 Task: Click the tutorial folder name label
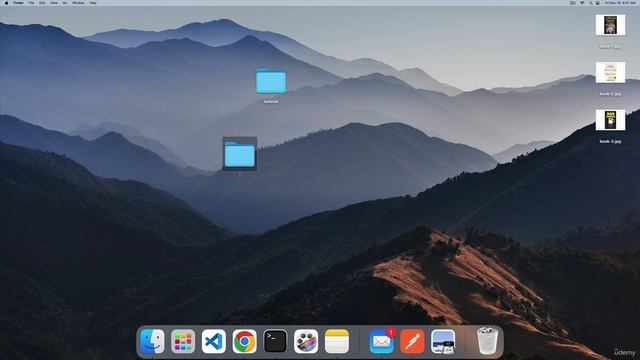click(271, 101)
